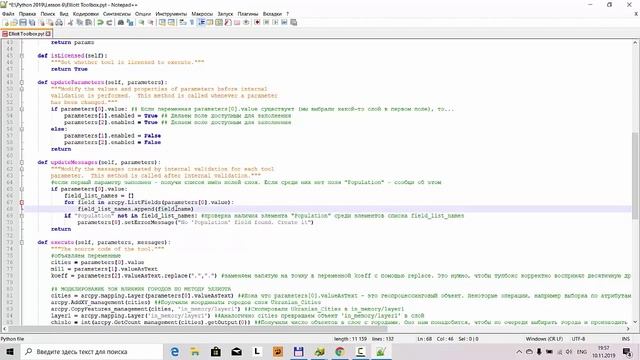Viewport: 640px width, 360px height.
Task: Create a new file via toolbar icon
Action: pos(7,22)
